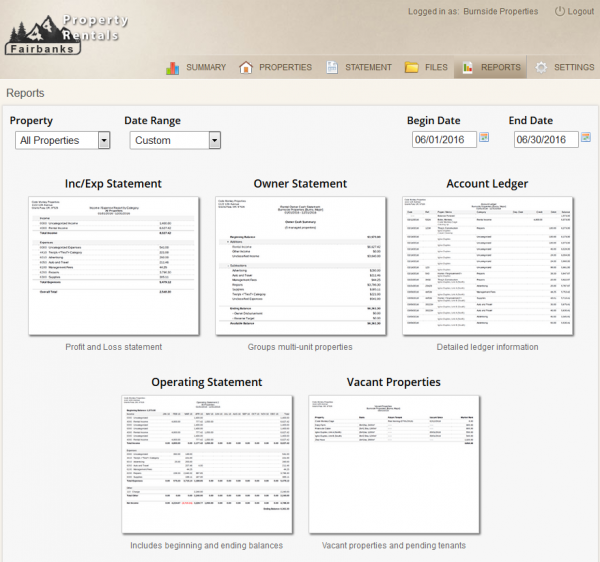Screen dimensions: 600x562
Task: Click the Files folder icon
Action: coord(411,68)
